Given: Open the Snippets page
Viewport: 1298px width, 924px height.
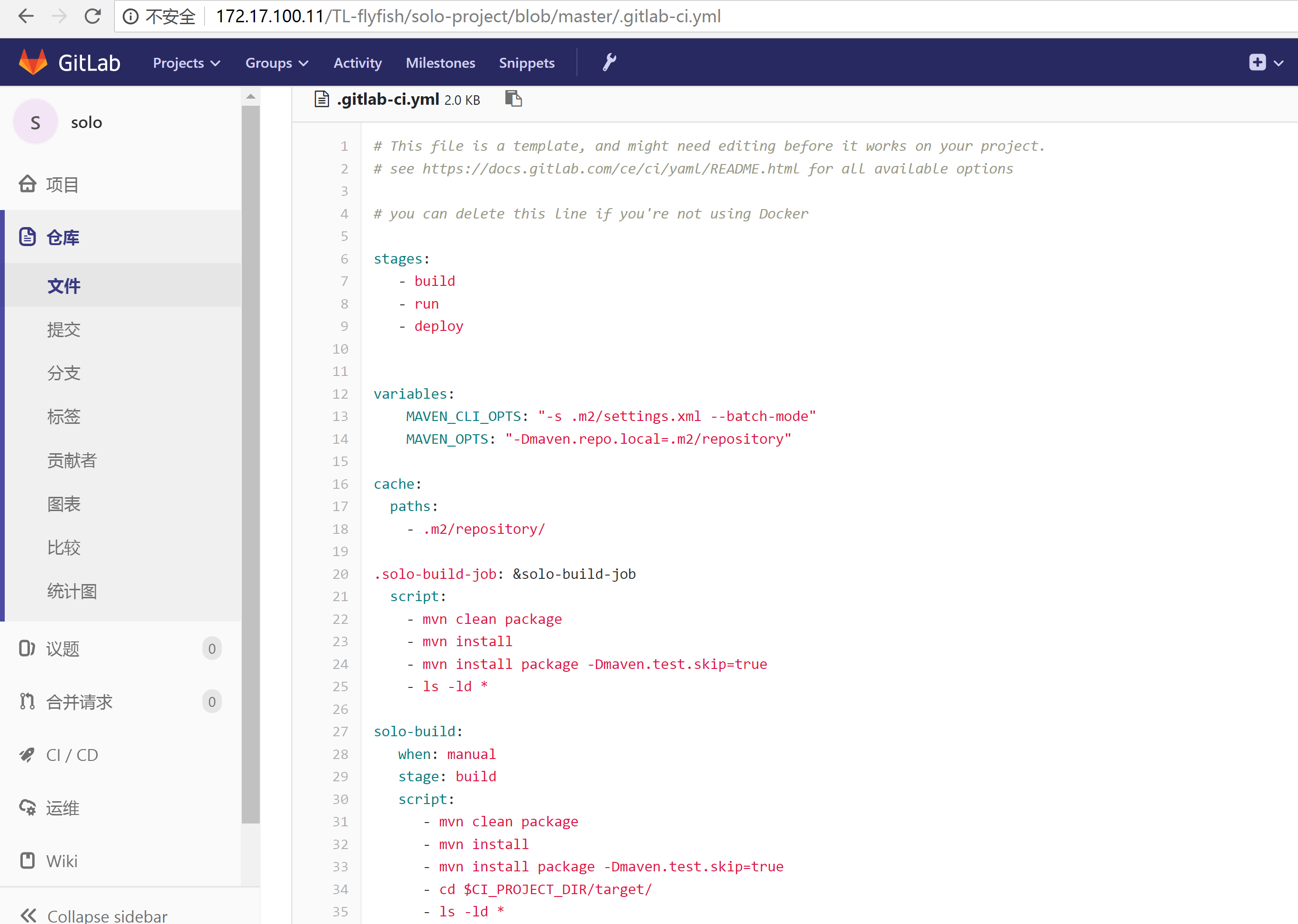Looking at the screenshot, I should click(527, 63).
